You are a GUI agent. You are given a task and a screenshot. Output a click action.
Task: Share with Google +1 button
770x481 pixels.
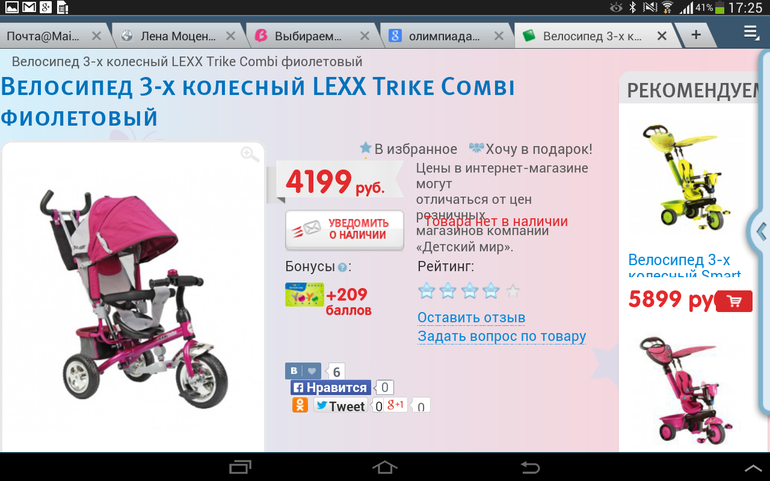[396, 405]
